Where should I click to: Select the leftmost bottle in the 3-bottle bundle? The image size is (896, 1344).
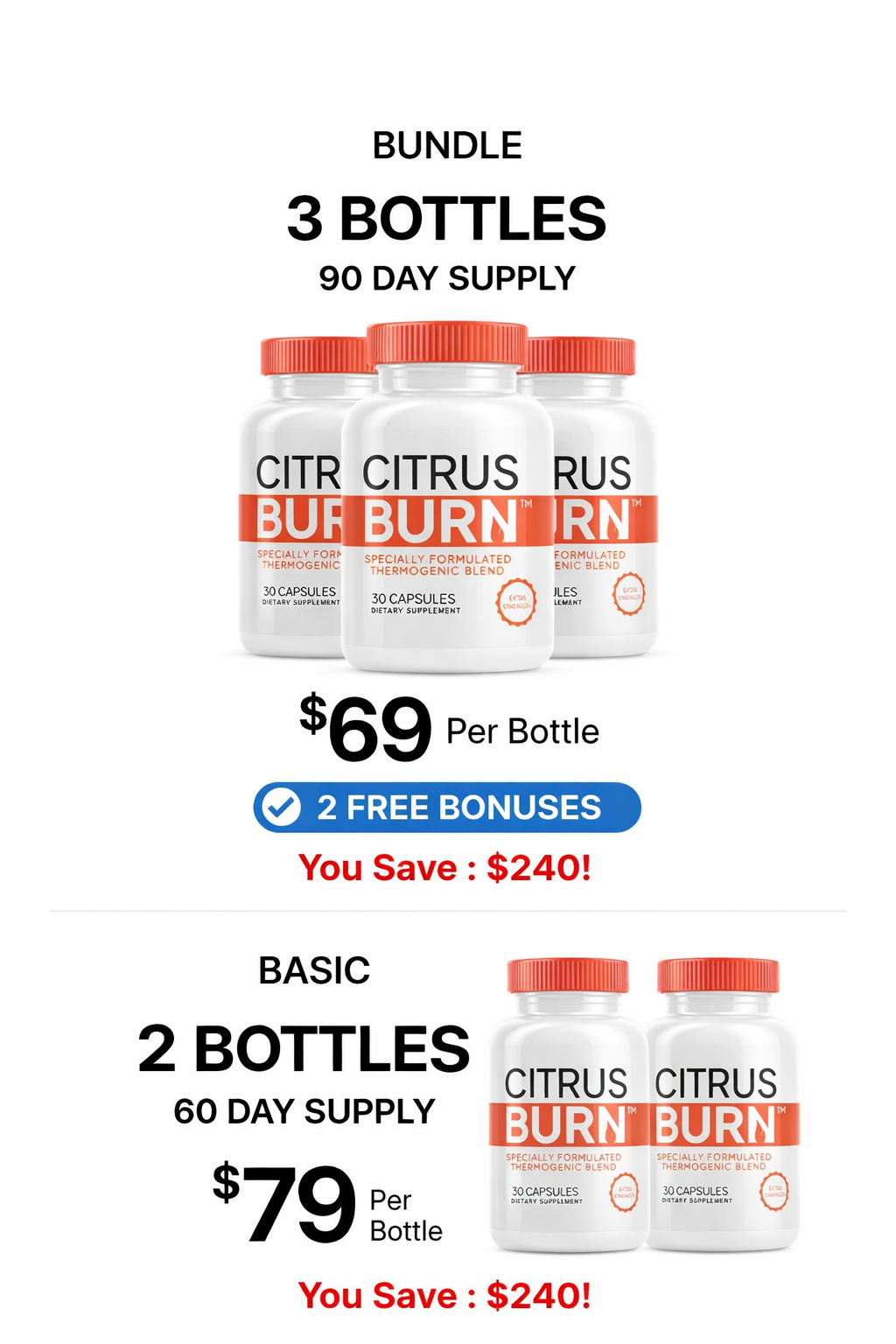(289, 525)
